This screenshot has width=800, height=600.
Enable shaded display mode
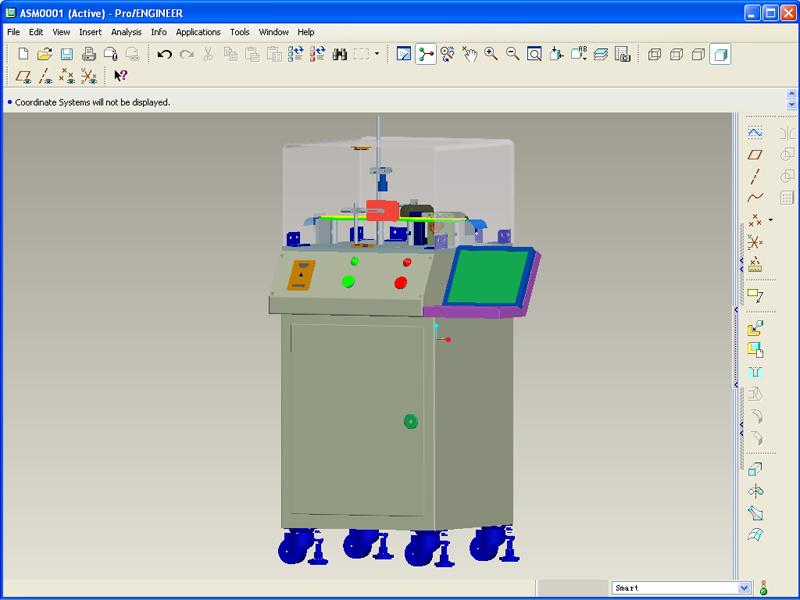[720, 54]
